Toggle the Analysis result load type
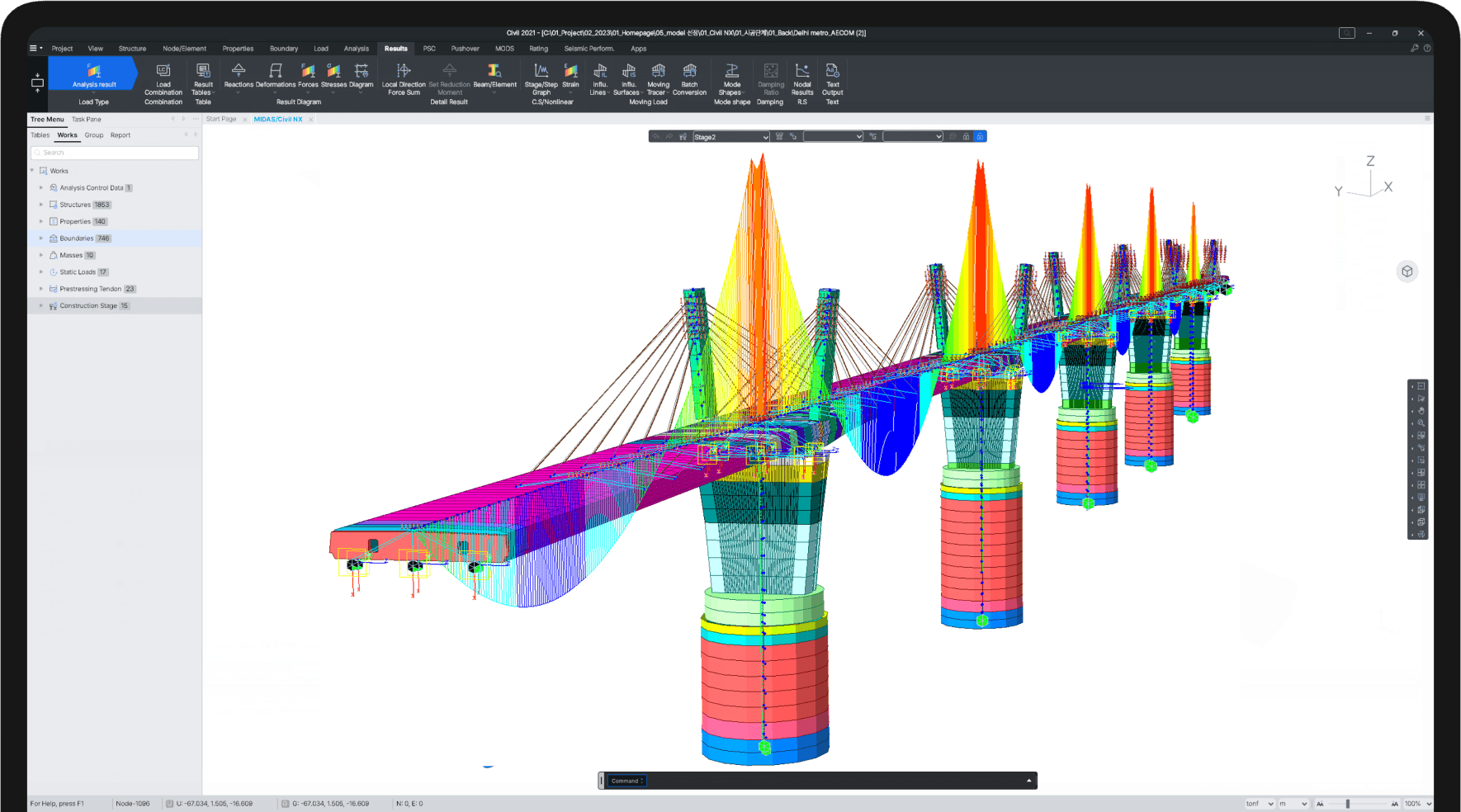 [94, 74]
